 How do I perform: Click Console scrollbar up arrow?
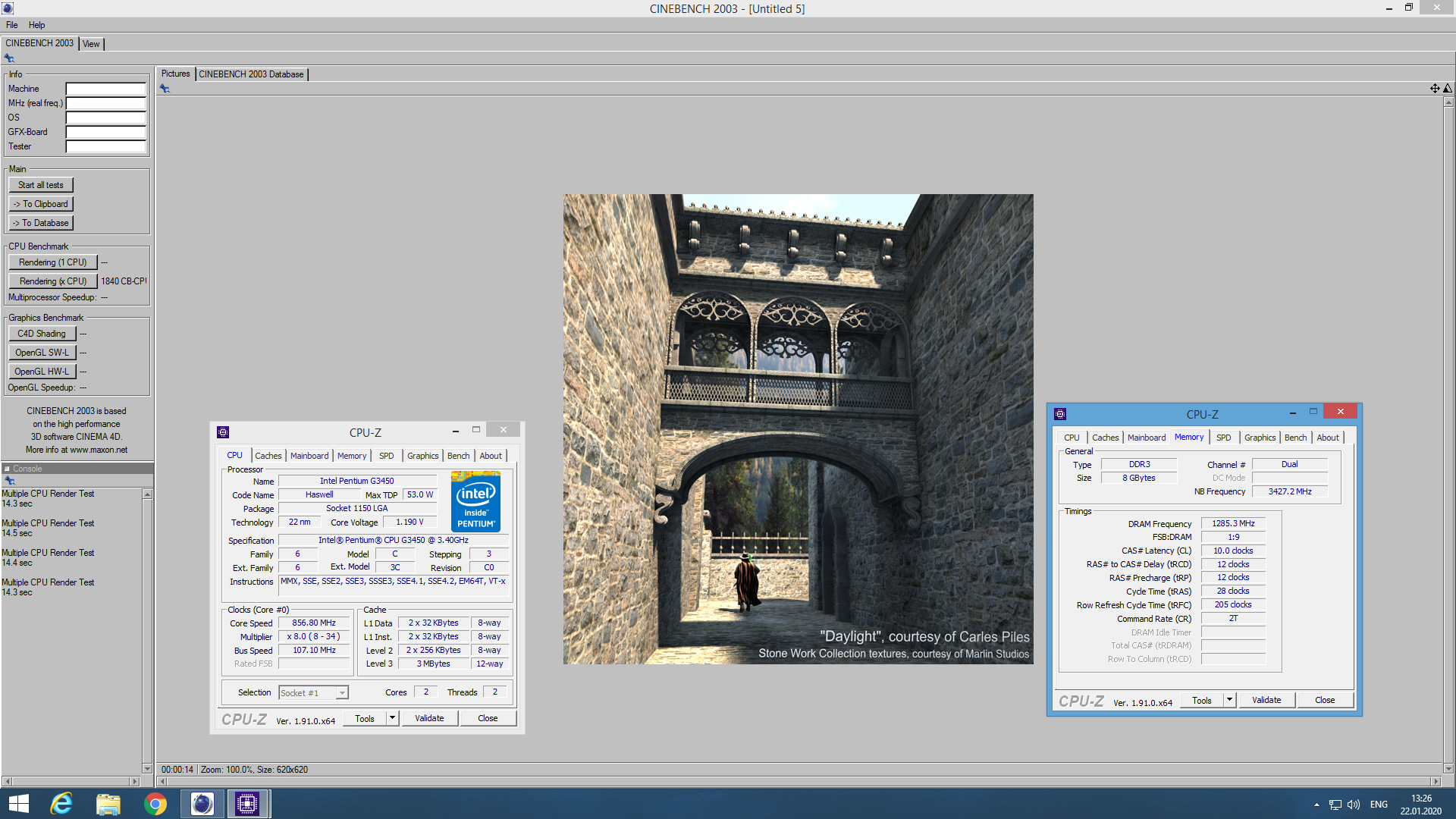(147, 494)
